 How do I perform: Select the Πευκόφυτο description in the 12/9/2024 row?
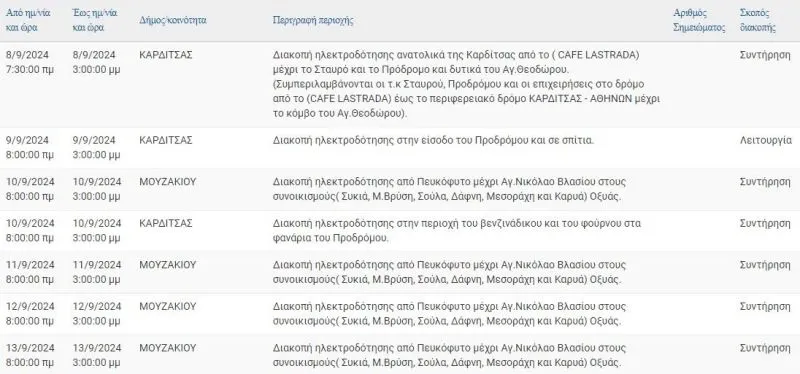449,314
